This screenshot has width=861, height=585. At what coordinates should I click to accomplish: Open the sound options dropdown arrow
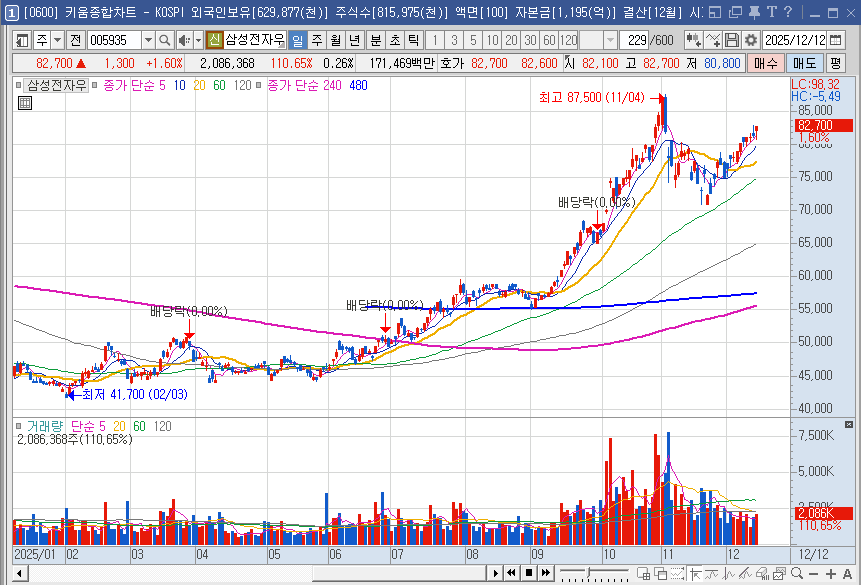point(198,40)
